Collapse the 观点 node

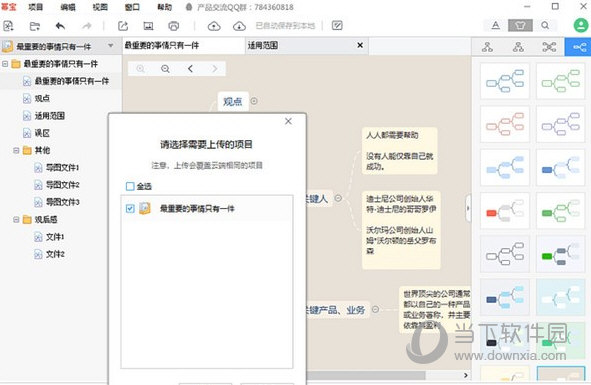pyautogui.click(x=254, y=101)
